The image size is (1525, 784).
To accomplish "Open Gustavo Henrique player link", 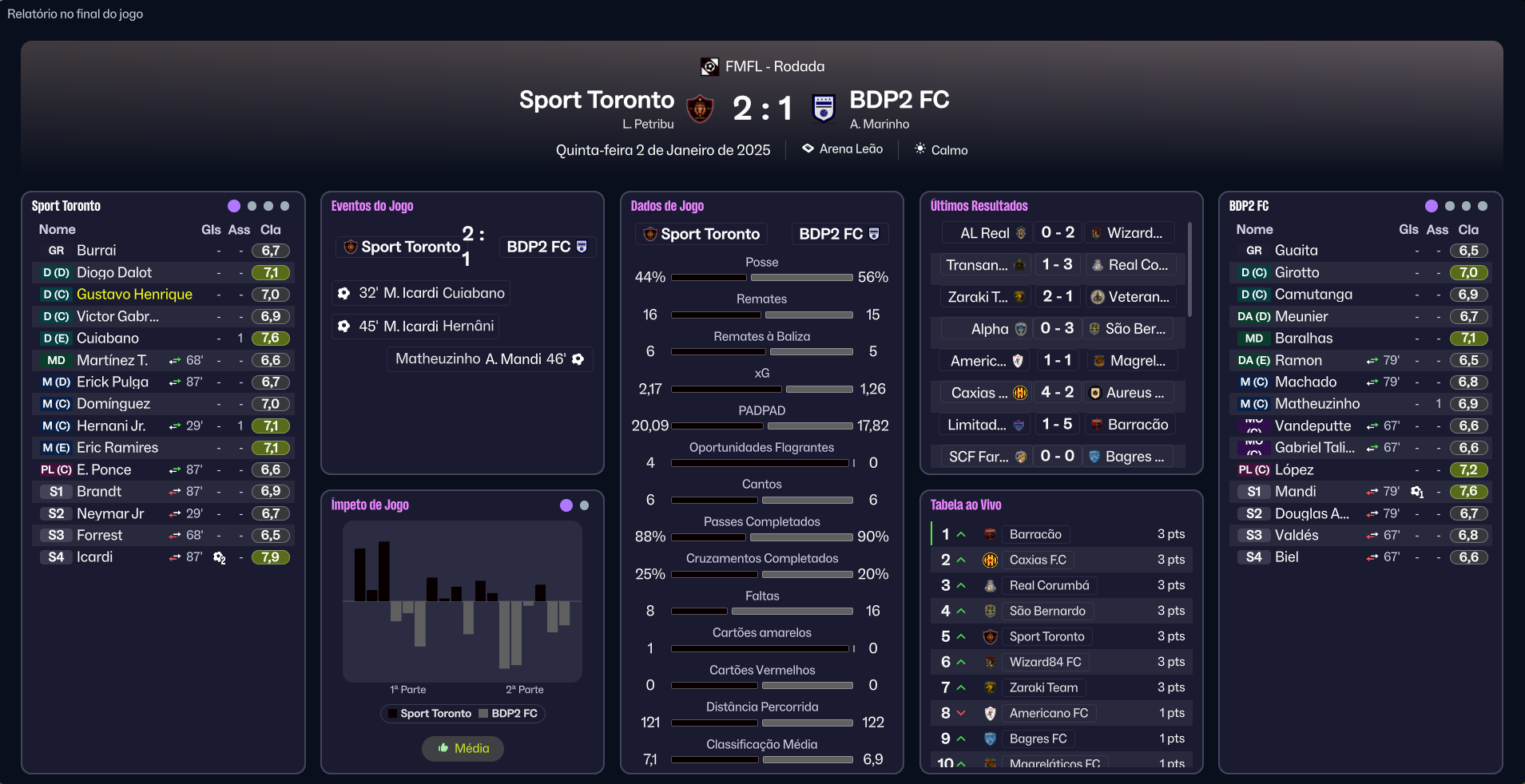I will click(x=134, y=295).
